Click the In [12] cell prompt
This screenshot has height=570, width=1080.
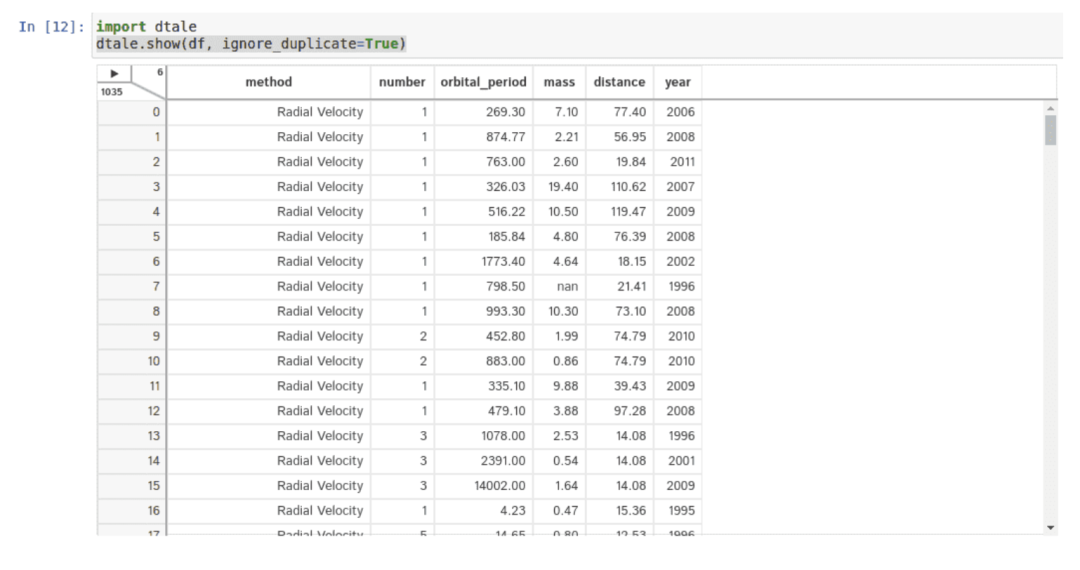point(52,27)
